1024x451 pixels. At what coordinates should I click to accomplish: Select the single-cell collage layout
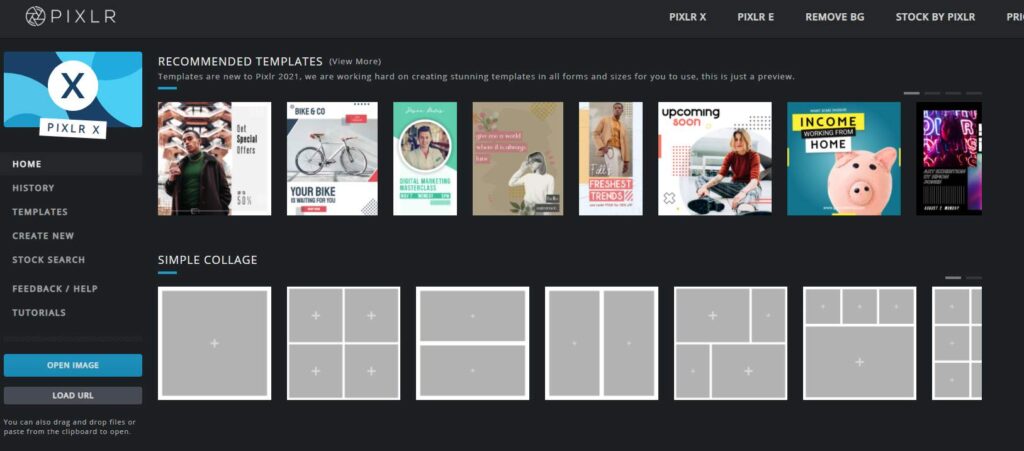click(x=214, y=343)
